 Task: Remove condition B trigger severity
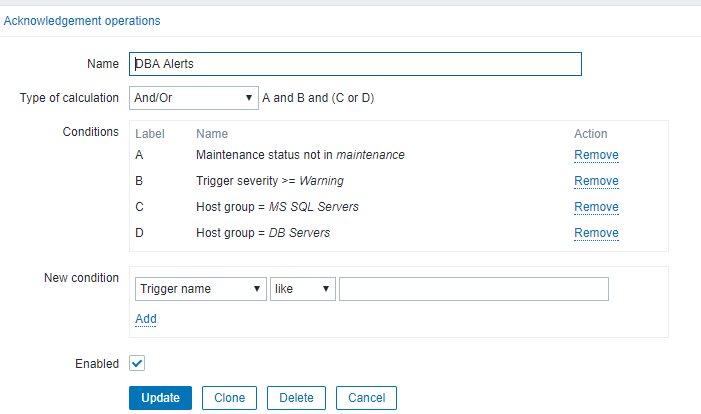coord(596,181)
